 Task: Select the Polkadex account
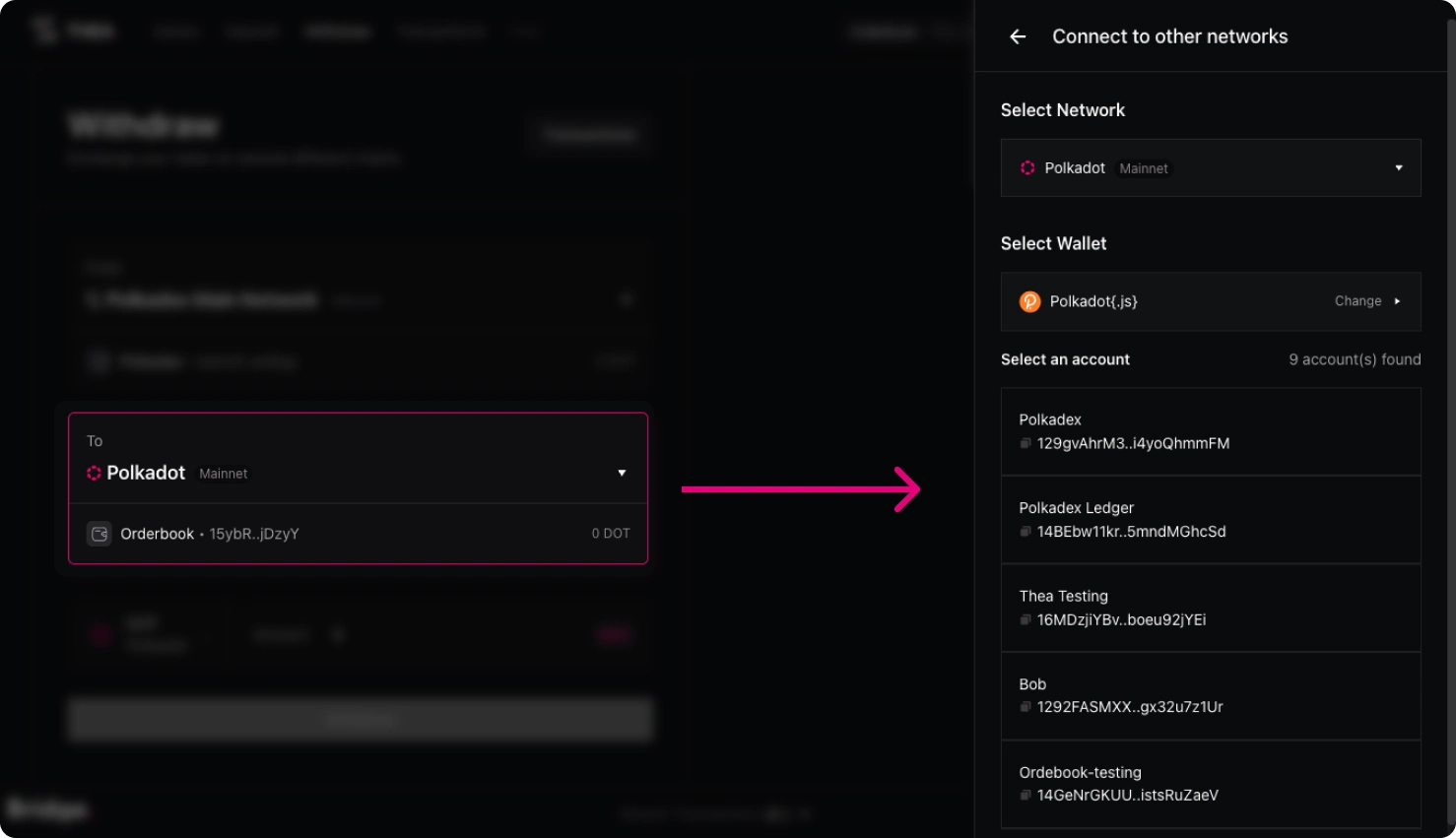tap(1210, 431)
